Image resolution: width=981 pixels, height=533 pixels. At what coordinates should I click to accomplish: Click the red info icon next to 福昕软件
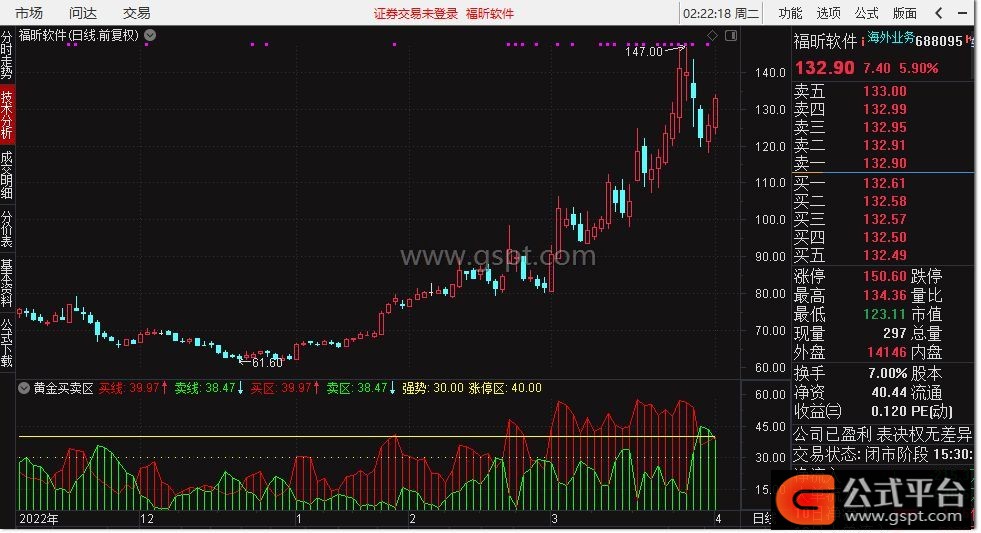tap(863, 42)
